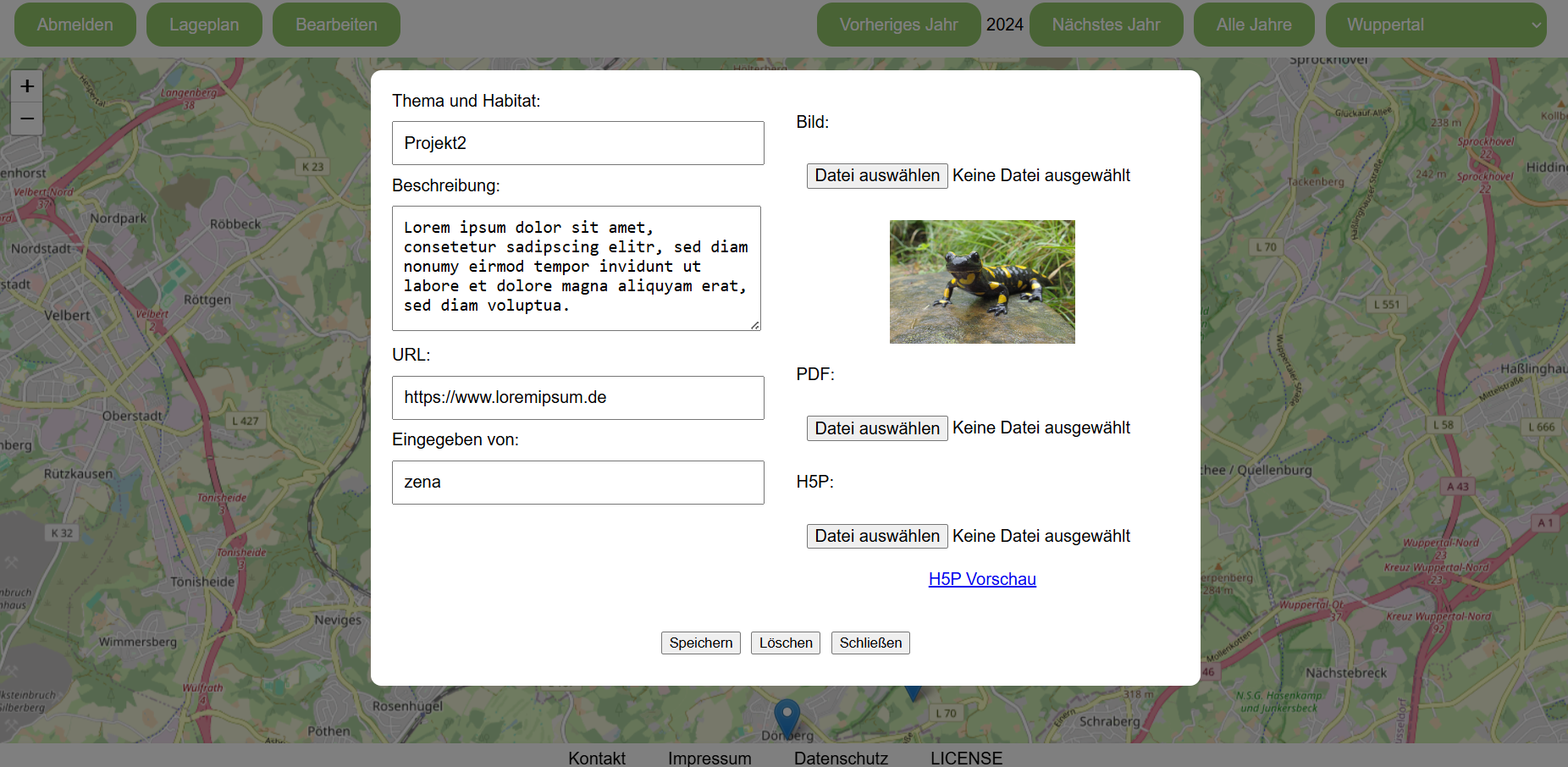Zoom in on the map

[27, 86]
